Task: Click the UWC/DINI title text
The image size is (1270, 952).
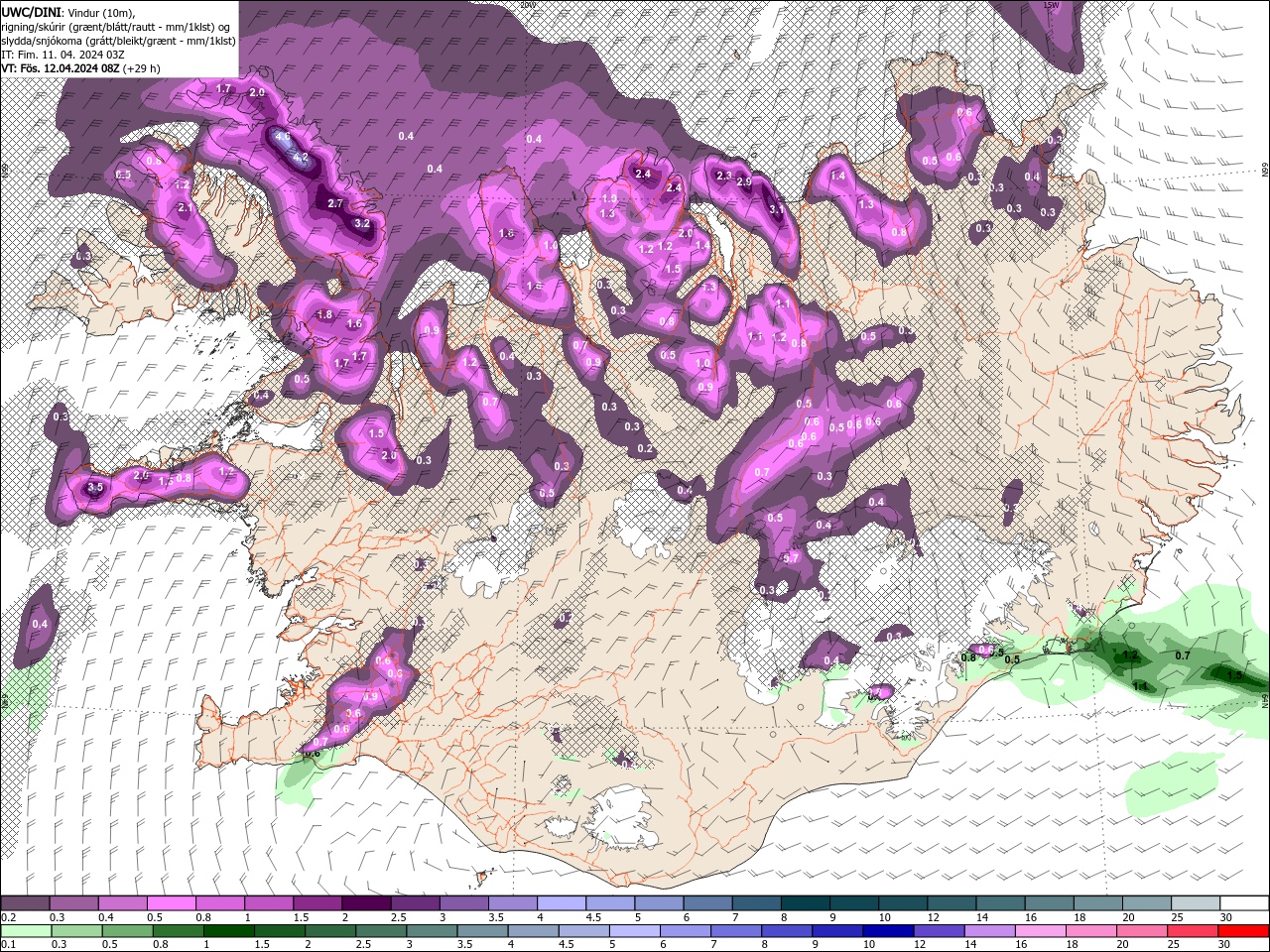Action: coord(33,12)
